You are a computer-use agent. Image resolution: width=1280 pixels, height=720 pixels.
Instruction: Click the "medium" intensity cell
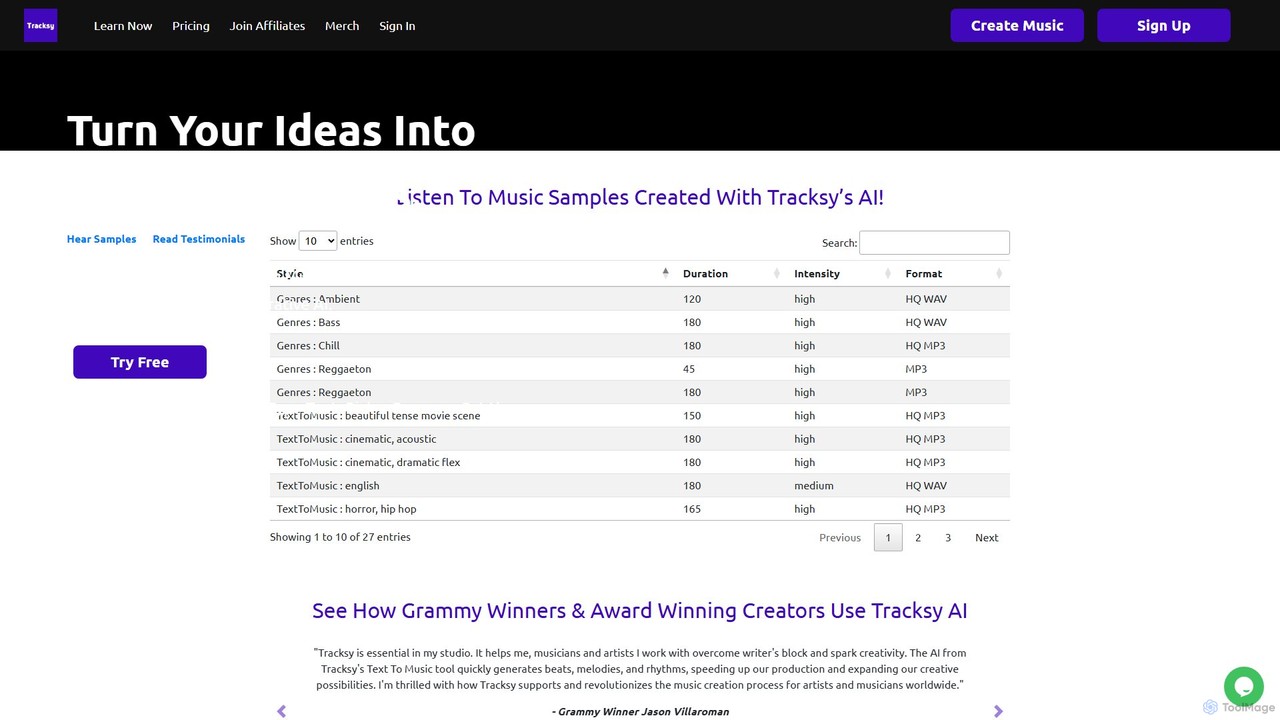(x=814, y=486)
